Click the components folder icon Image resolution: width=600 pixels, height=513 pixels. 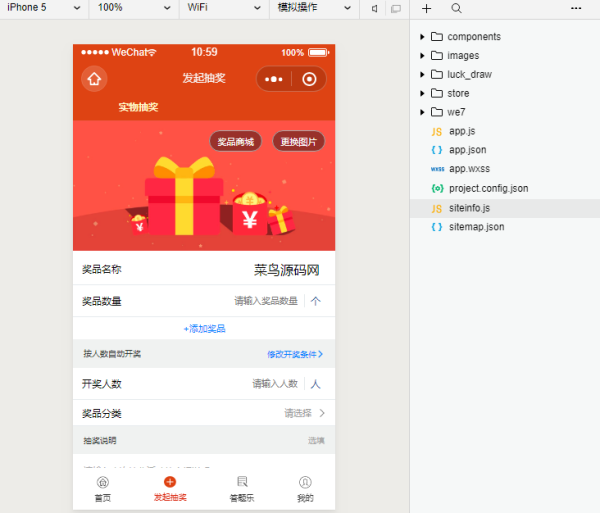[437, 37]
